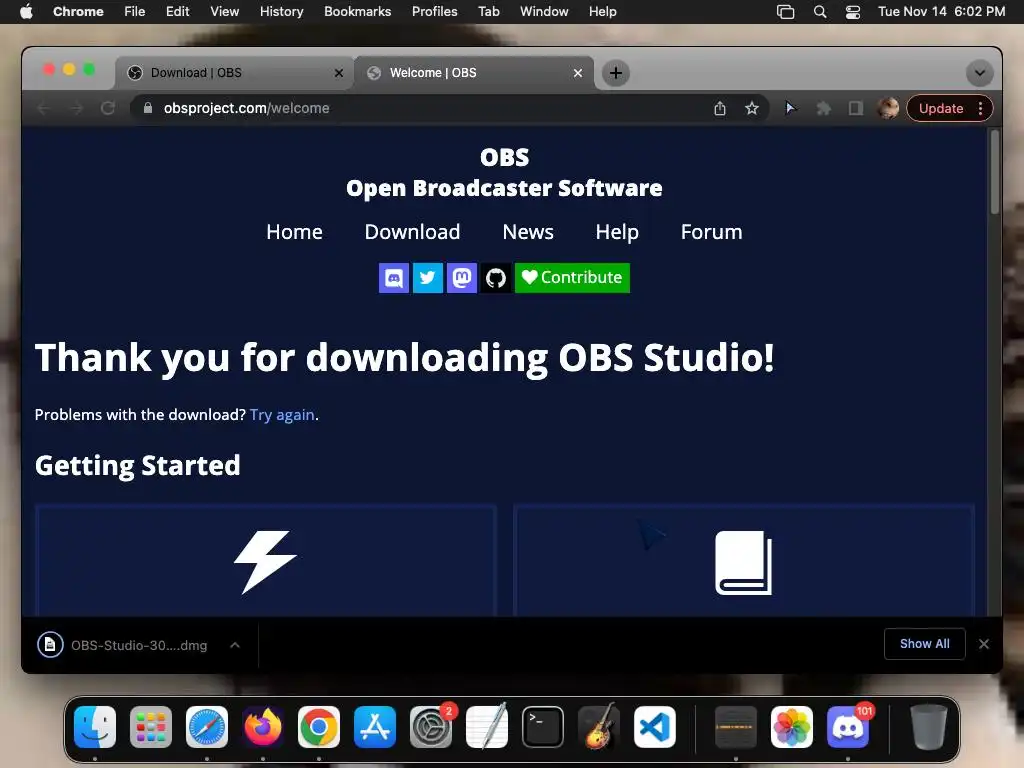Open the Trash in the Dock

pyautogui.click(x=928, y=727)
